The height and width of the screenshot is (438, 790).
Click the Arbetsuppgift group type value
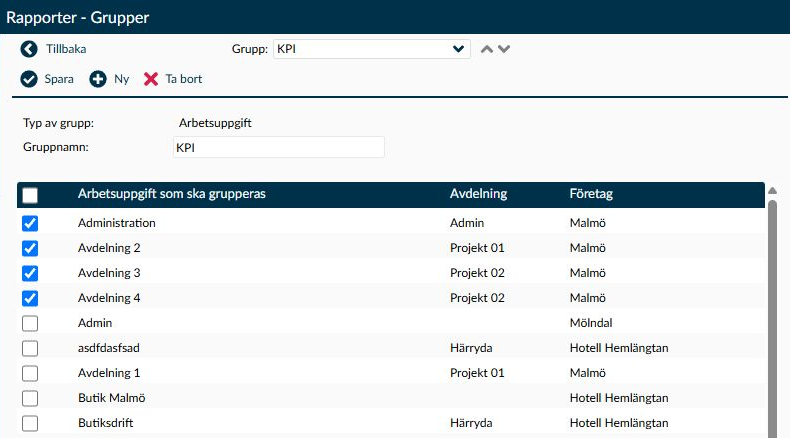pyautogui.click(x=215, y=123)
